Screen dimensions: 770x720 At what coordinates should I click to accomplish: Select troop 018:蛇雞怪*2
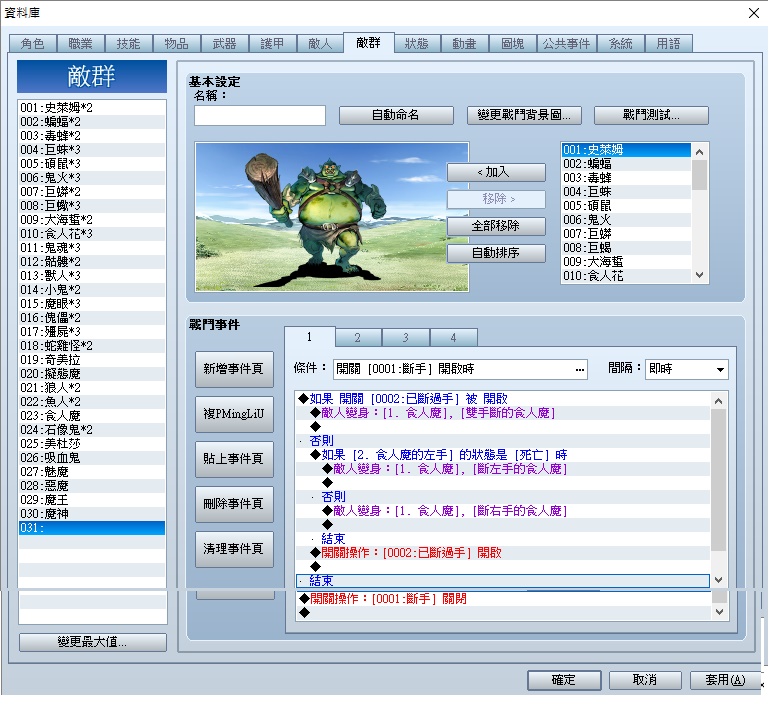click(x=92, y=346)
